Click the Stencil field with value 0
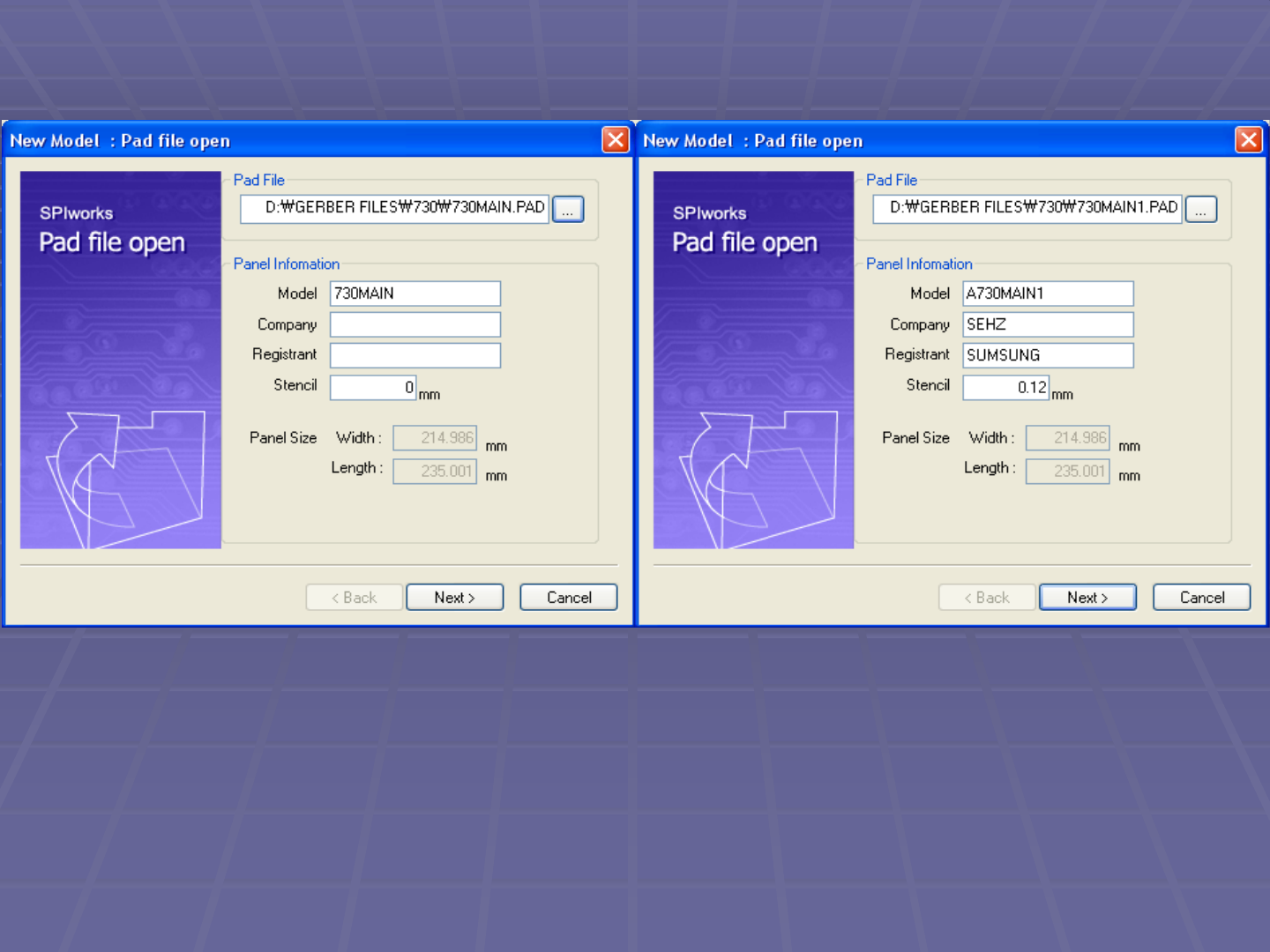This screenshot has width=1270, height=952. coord(372,387)
